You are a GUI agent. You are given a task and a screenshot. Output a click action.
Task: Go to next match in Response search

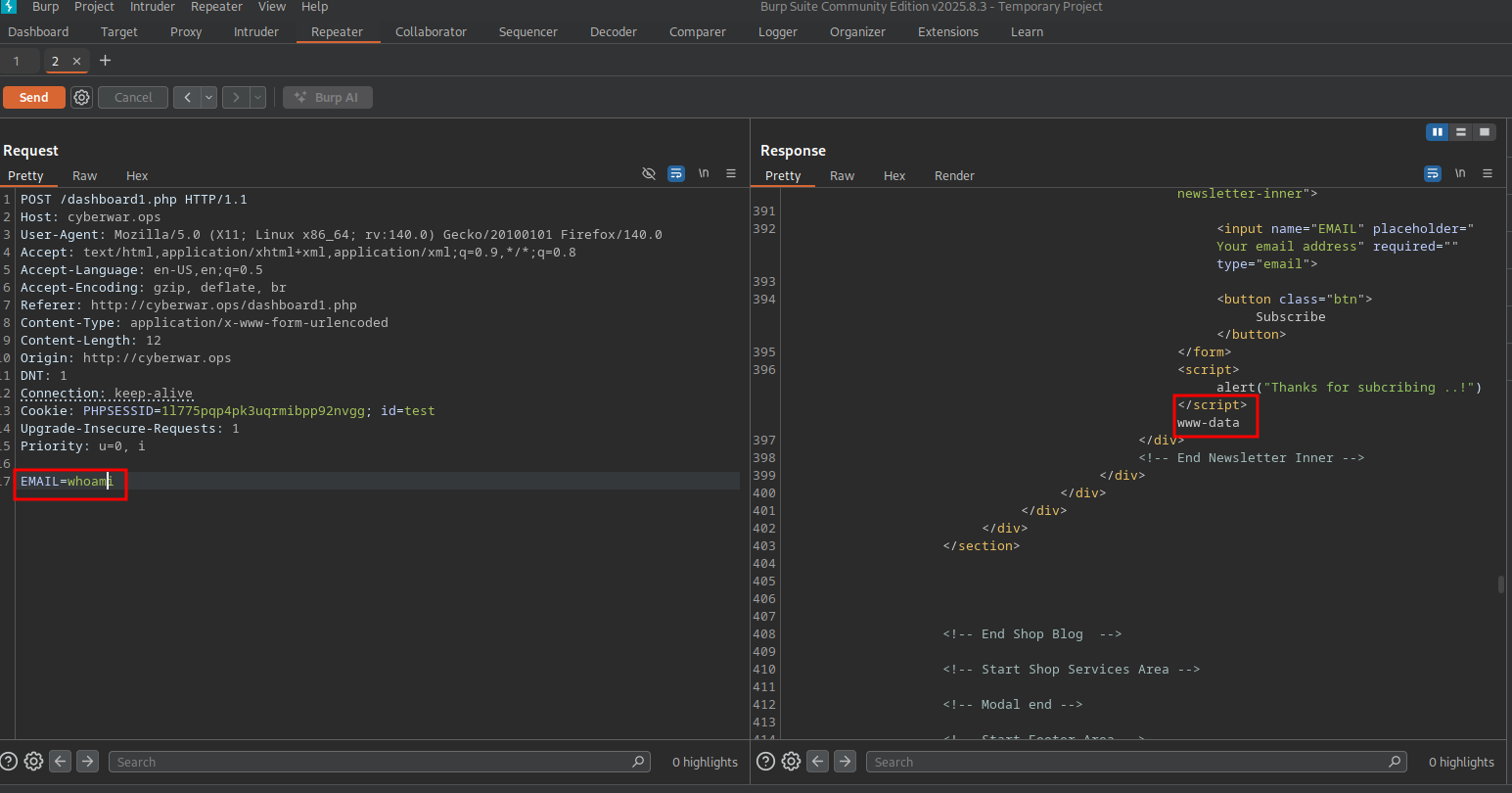845,762
